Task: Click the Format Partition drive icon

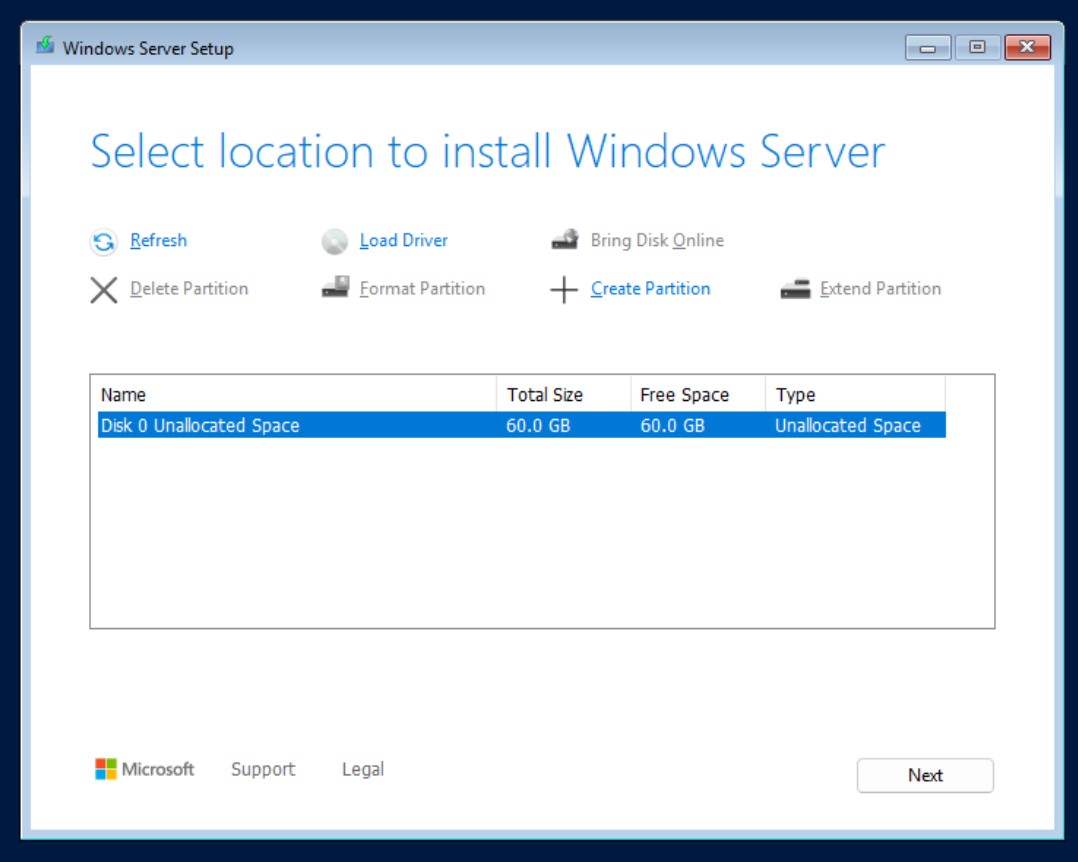Action: [x=334, y=289]
